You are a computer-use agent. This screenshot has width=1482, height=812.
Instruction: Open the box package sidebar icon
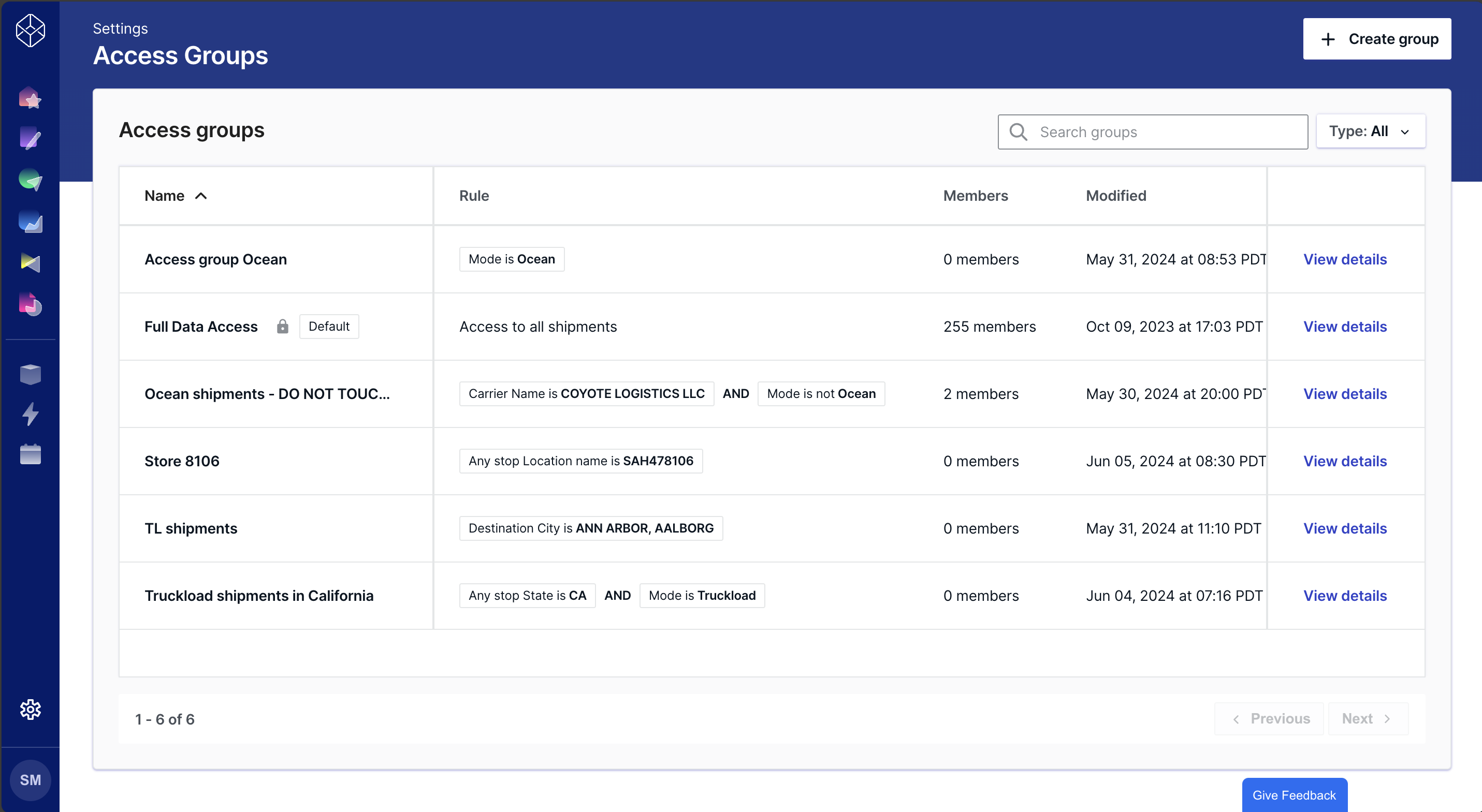[x=30, y=374]
